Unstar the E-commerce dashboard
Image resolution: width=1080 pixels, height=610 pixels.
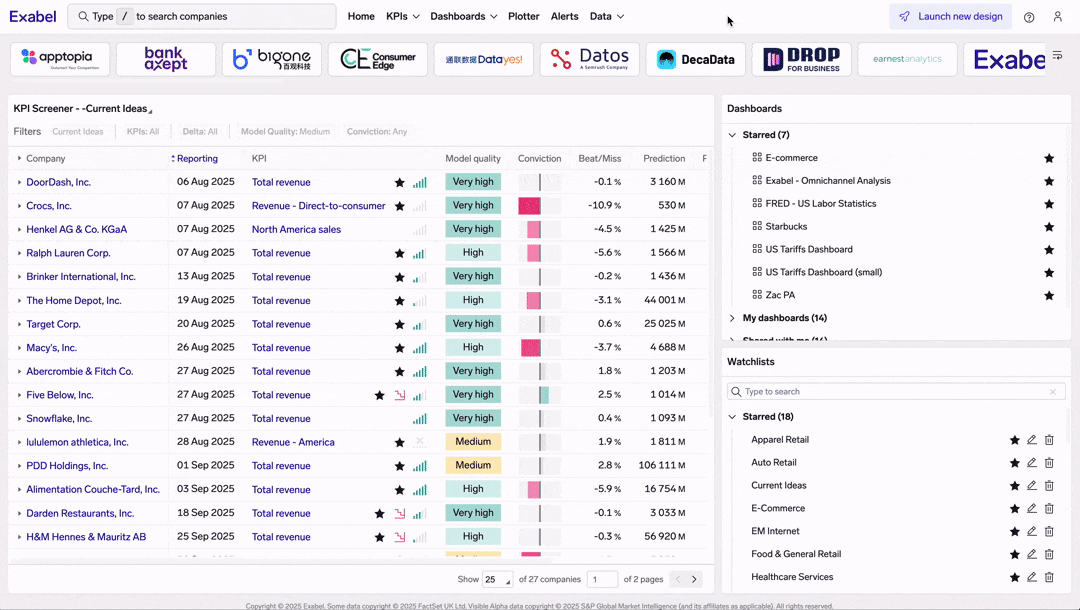tap(1049, 158)
